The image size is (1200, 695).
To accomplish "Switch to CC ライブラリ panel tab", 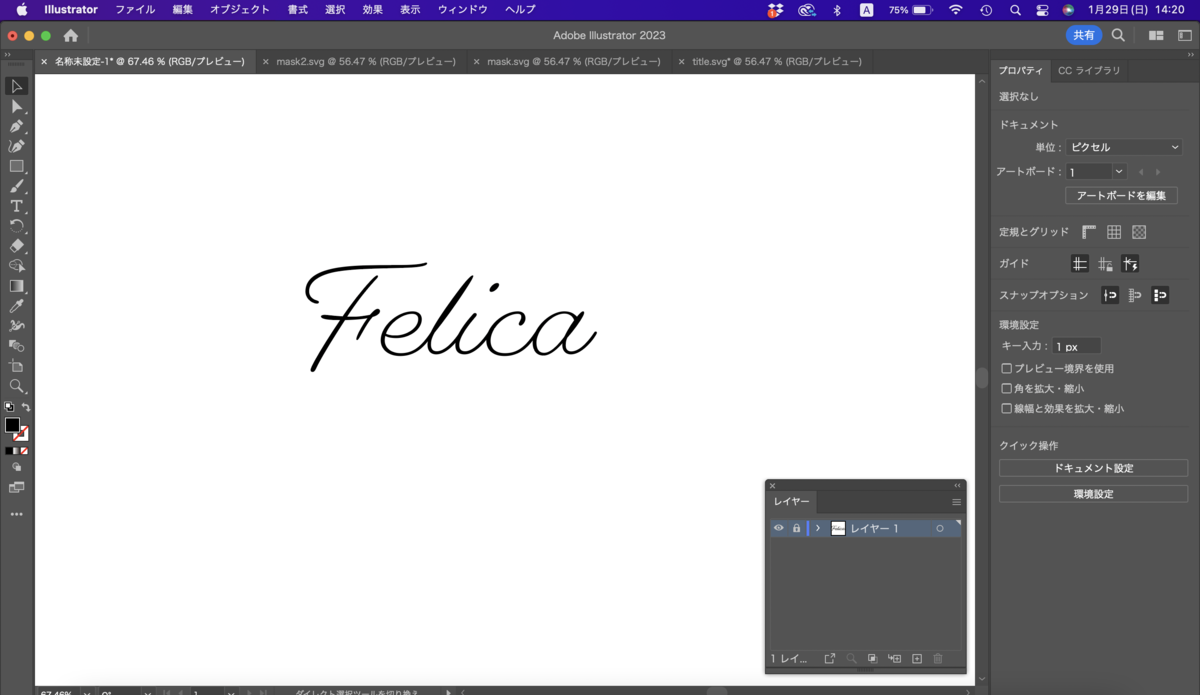I will click(x=1089, y=71).
